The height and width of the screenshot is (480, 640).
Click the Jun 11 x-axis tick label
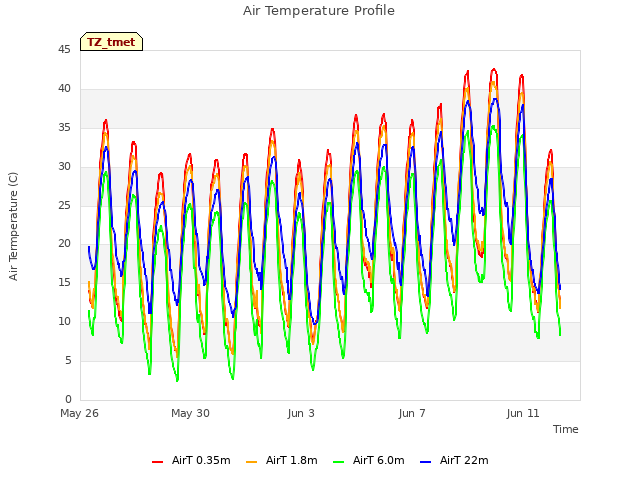tap(523, 413)
